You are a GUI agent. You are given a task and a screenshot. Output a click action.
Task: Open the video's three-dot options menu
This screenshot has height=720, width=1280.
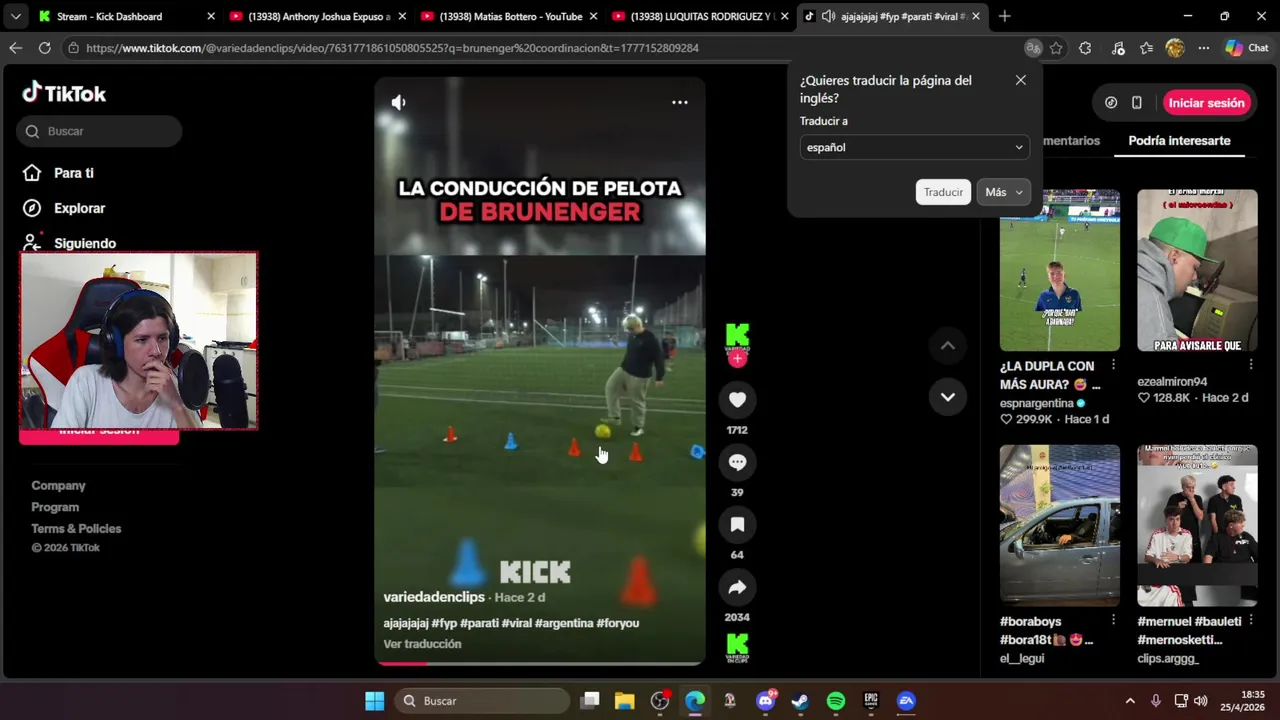tap(680, 102)
